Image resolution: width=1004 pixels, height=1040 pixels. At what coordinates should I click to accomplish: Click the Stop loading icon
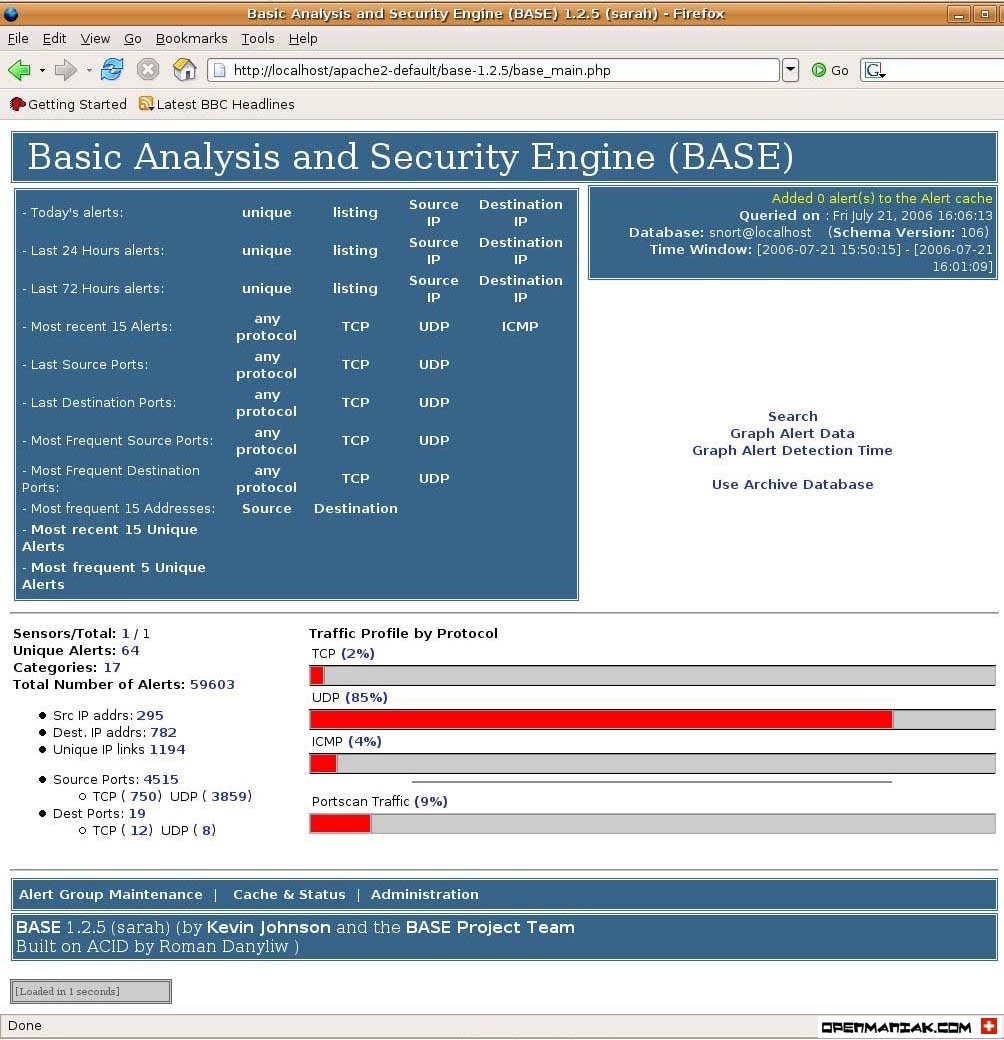[148, 69]
